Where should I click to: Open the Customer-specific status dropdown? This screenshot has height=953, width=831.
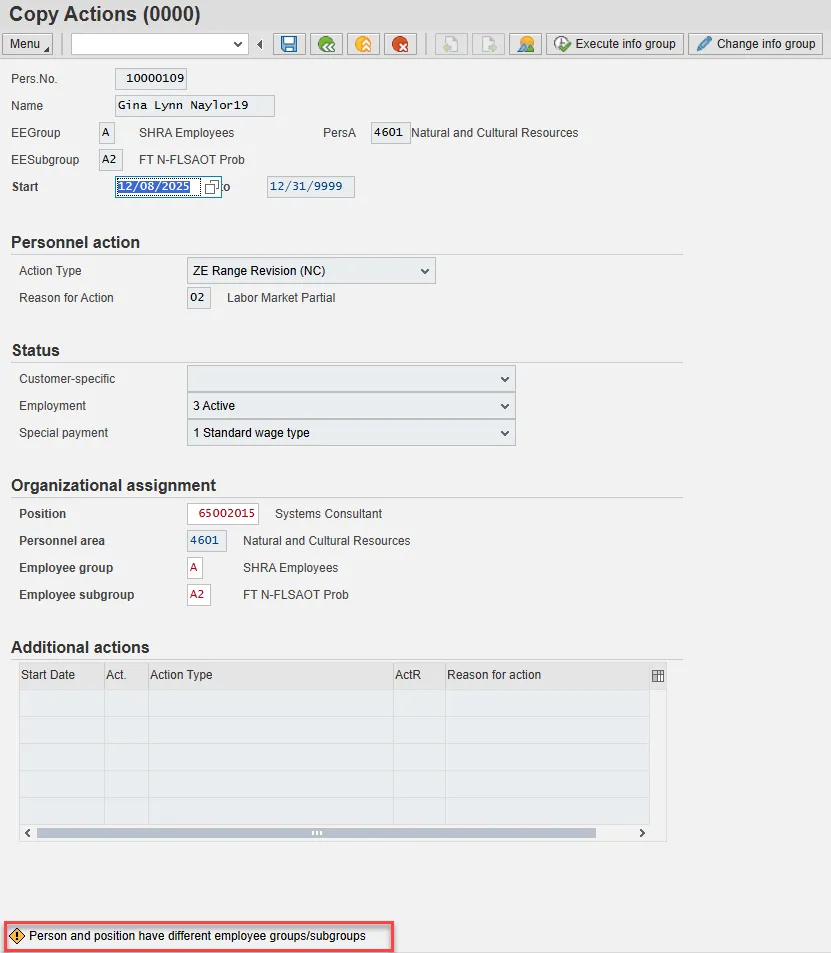click(504, 379)
